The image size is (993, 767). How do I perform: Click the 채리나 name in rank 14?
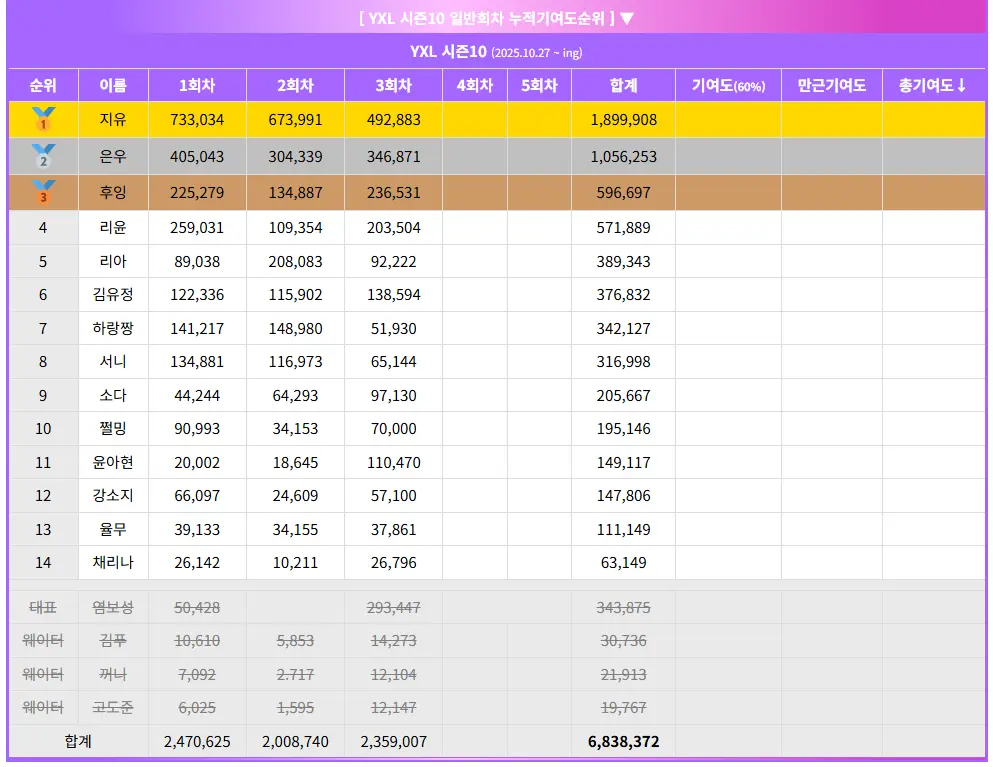(113, 563)
